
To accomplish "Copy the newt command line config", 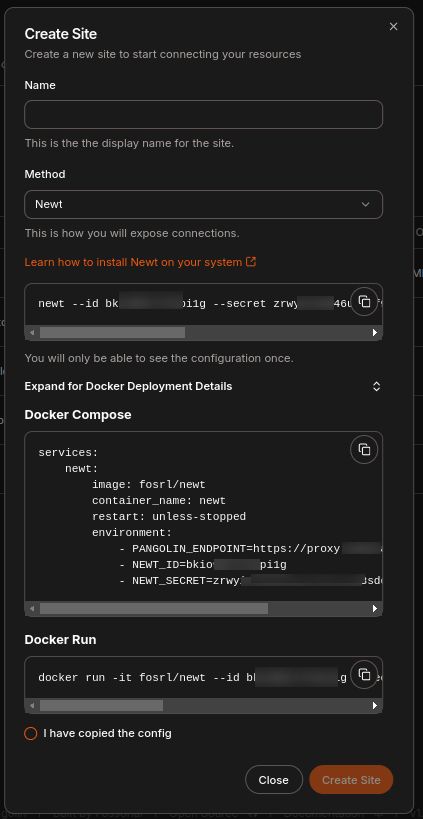I will point(364,301).
